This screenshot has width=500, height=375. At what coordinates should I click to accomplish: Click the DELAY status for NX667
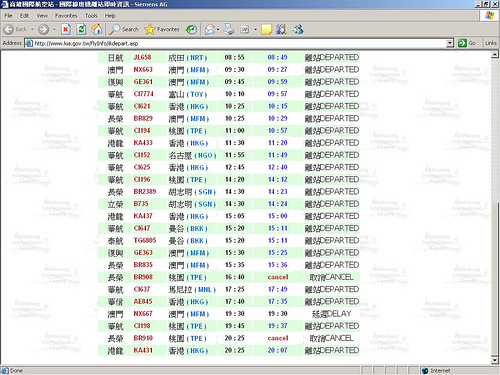click(332, 314)
